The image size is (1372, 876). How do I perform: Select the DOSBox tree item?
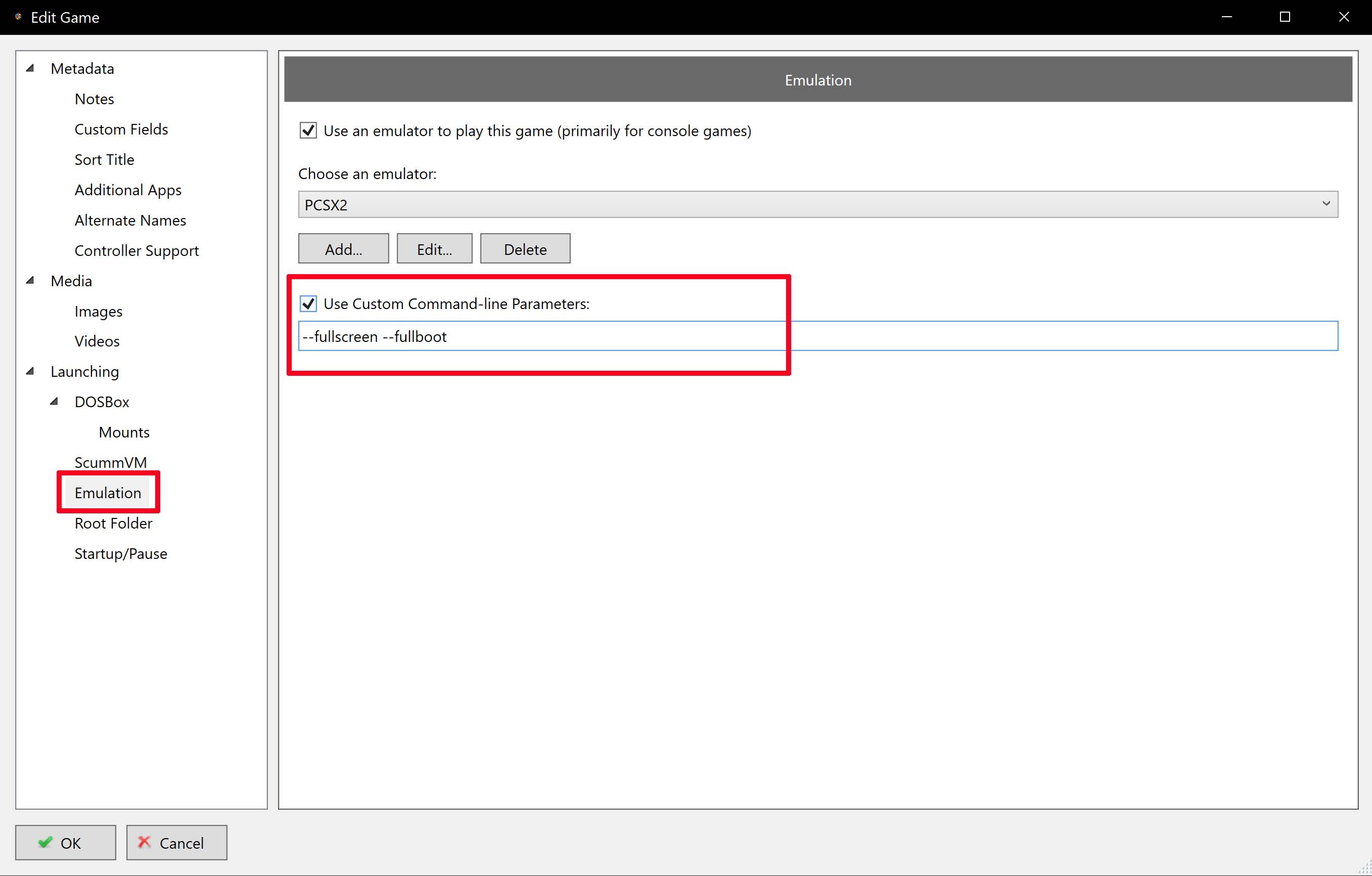click(x=102, y=402)
